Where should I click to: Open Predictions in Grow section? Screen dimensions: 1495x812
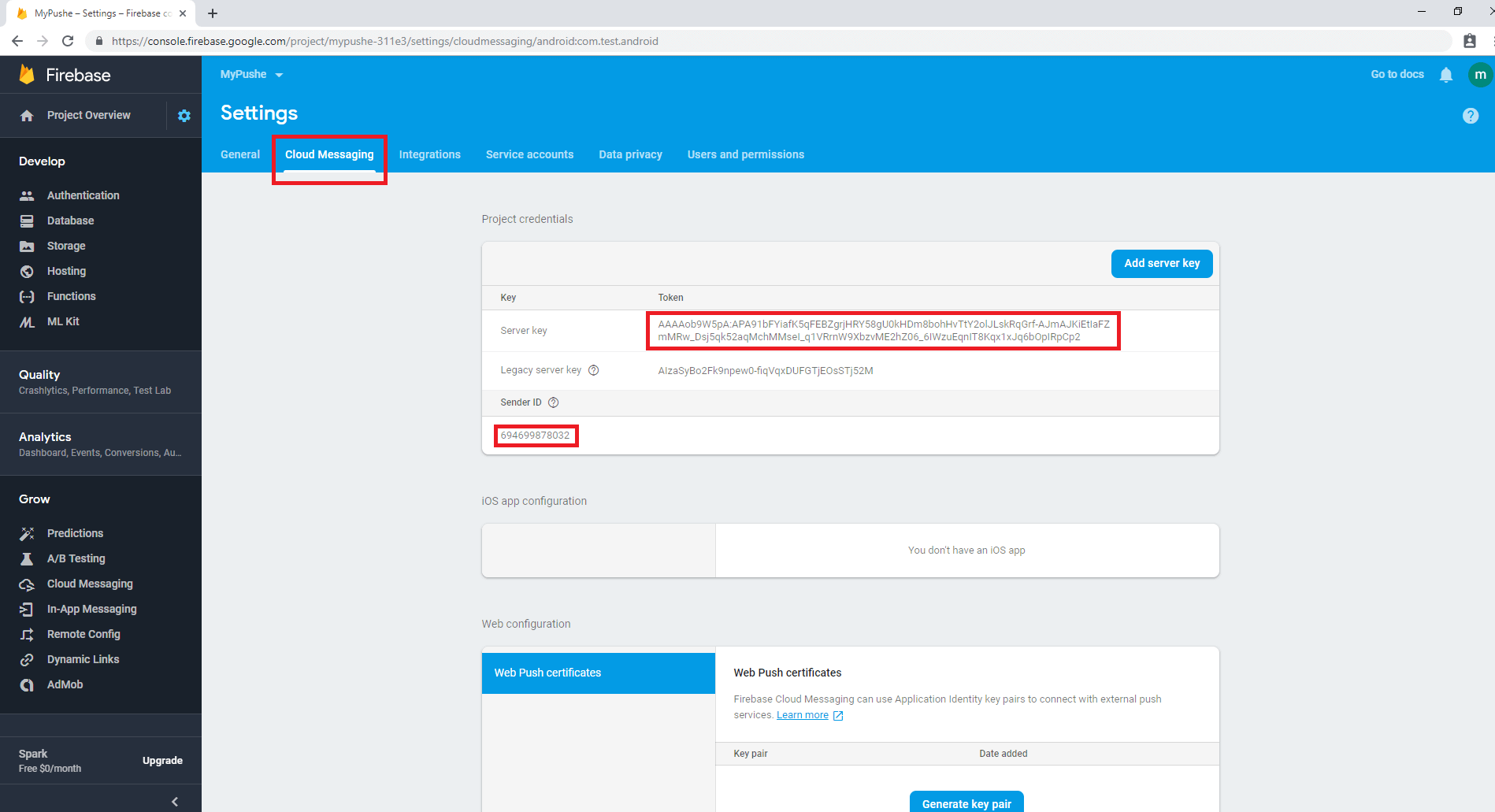coord(75,533)
